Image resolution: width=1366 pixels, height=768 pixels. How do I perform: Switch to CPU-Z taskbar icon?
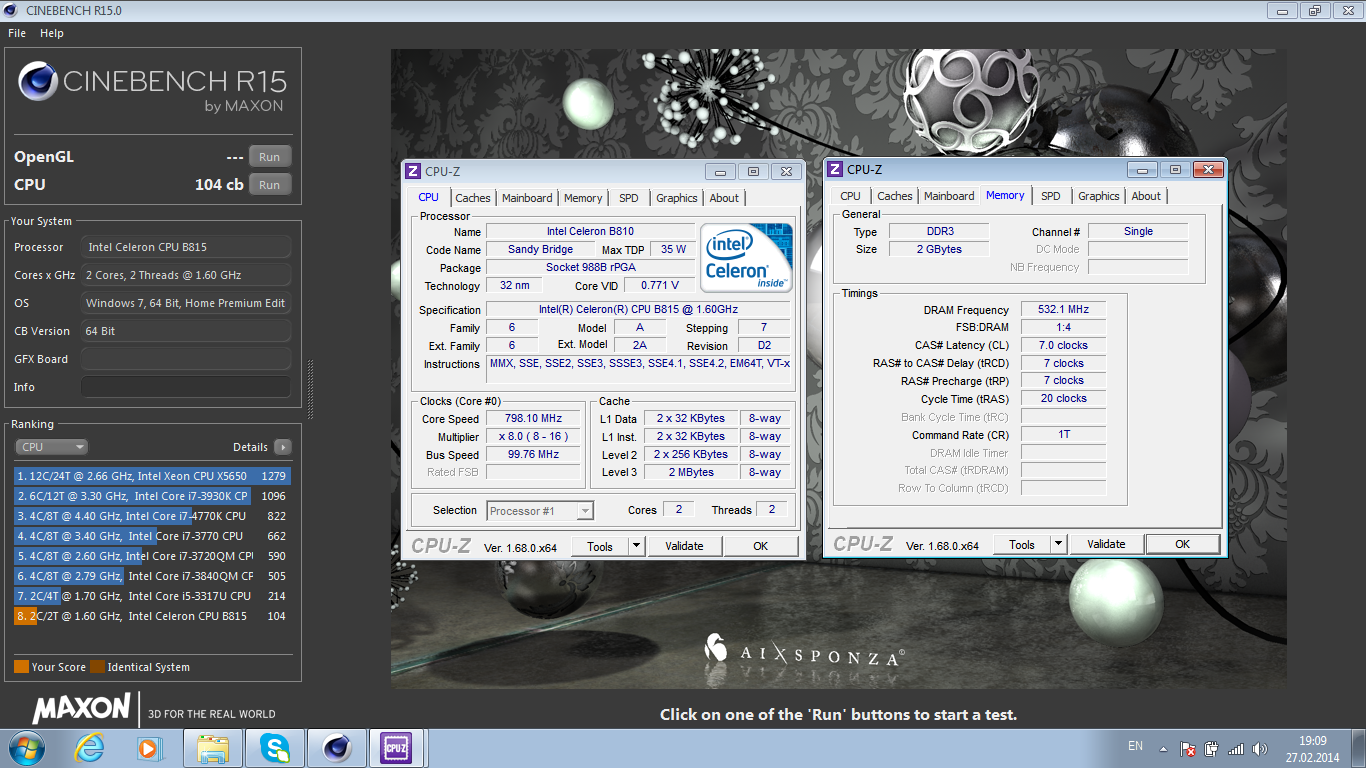(x=396, y=748)
